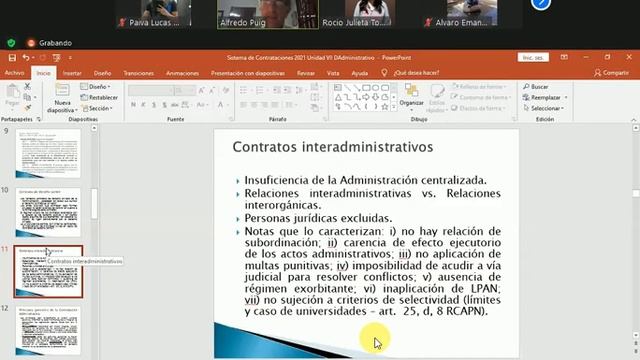The width and height of the screenshot is (640, 360).
Task: Open the Sección dropdown
Action: click(x=97, y=108)
